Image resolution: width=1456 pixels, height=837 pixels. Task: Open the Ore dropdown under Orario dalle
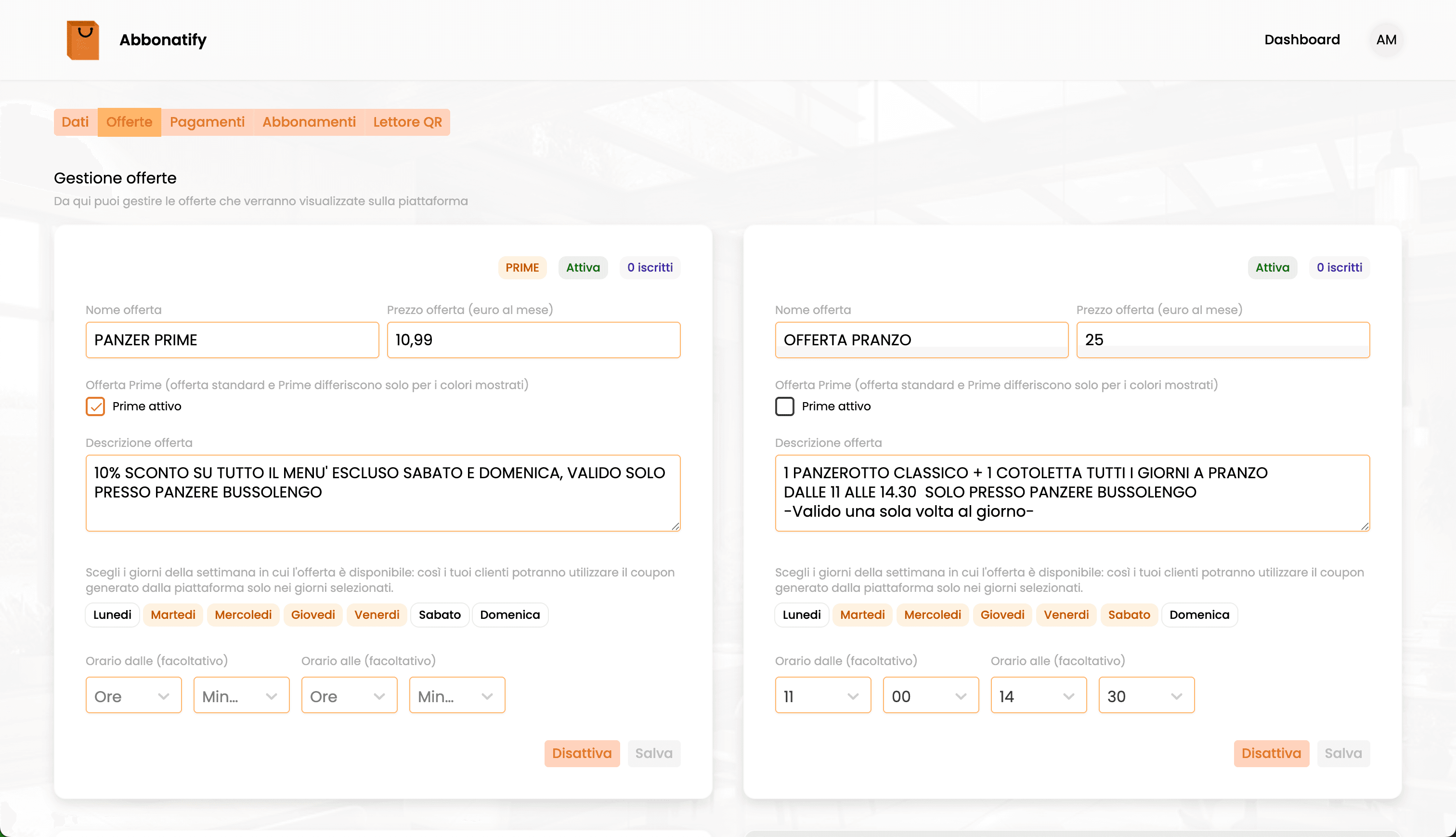pos(133,695)
